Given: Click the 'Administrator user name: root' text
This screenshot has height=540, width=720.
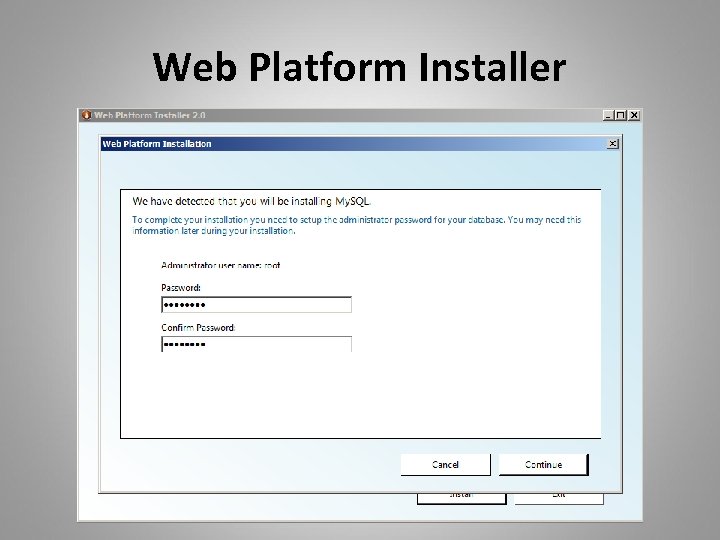Looking at the screenshot, I should (220, 265).
